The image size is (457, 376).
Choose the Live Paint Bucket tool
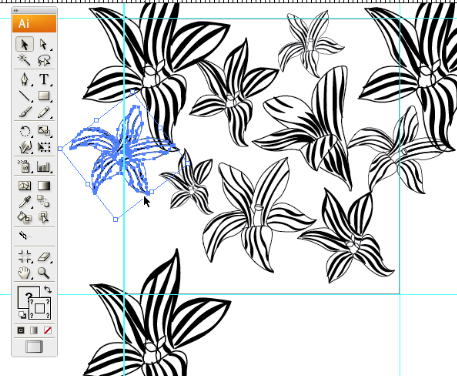25,217
